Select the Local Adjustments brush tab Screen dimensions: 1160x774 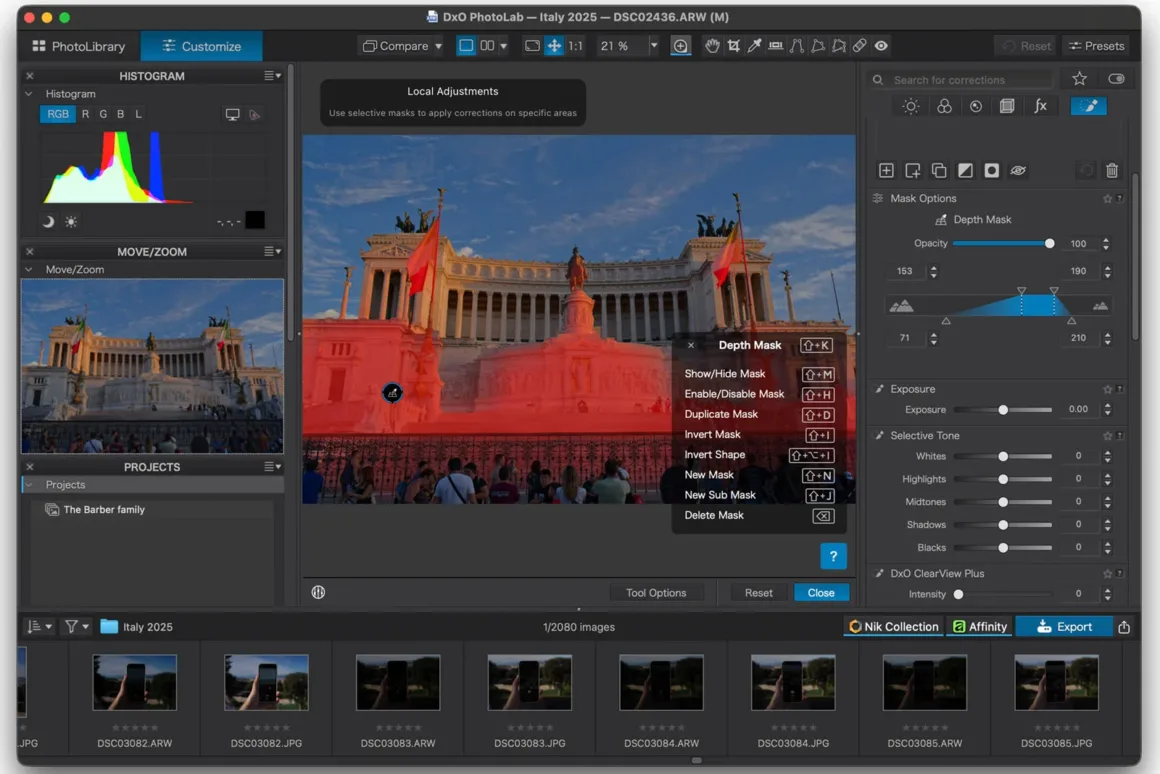1088,107
